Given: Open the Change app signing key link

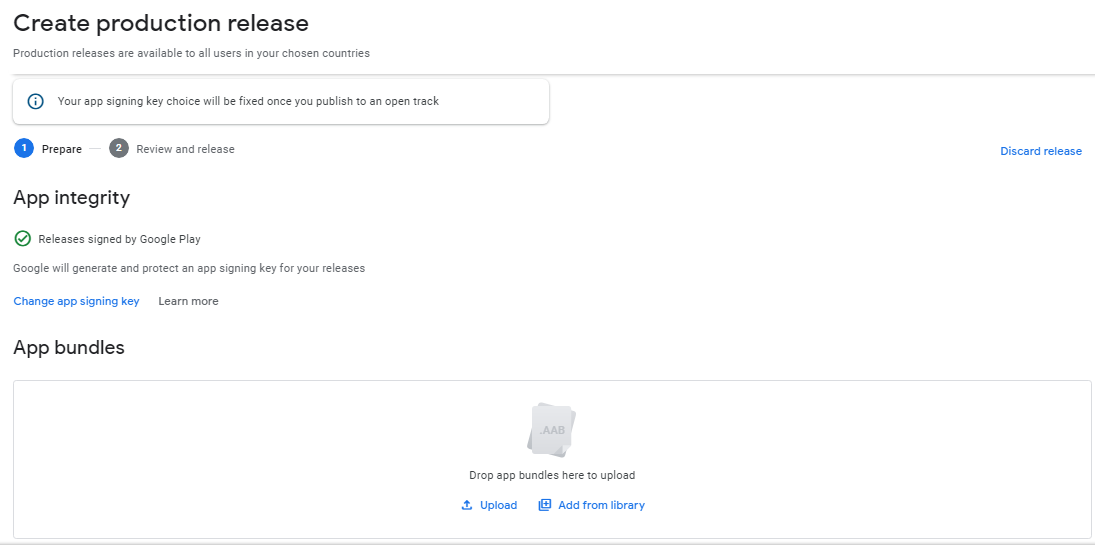Looking at the screenshot, I should (76, 301).
